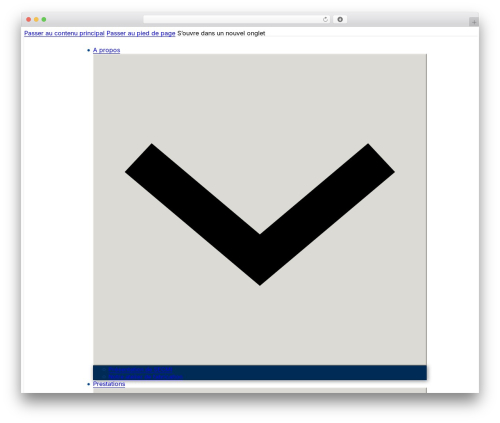Open 'Présentation de SECMI' submenu link
This screenshot has width=500, height=423.
pos(140,369)
